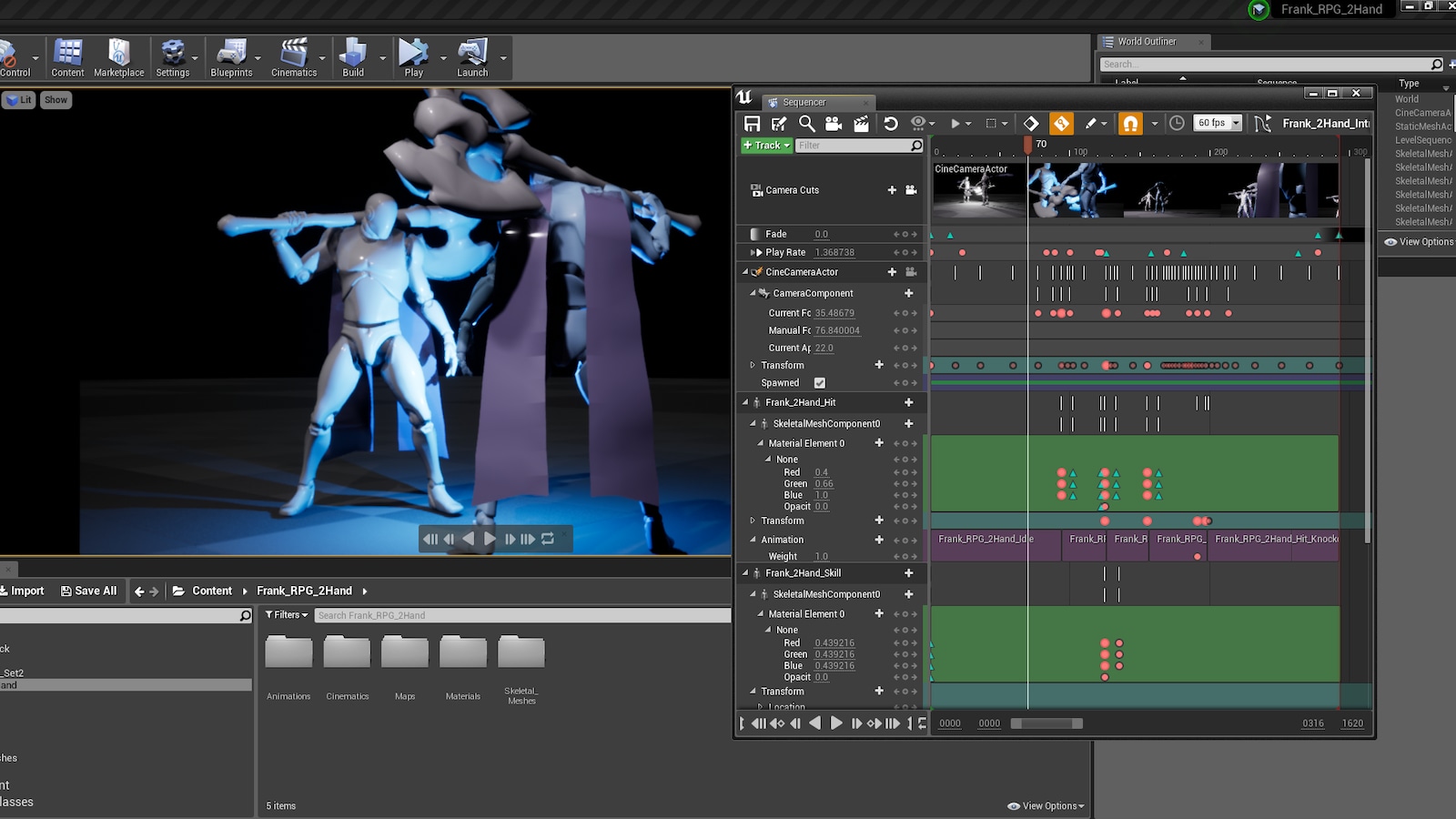1456x819 pixels.
Task: Toggle the viewport Show button
Action: (x=56, y=100)
